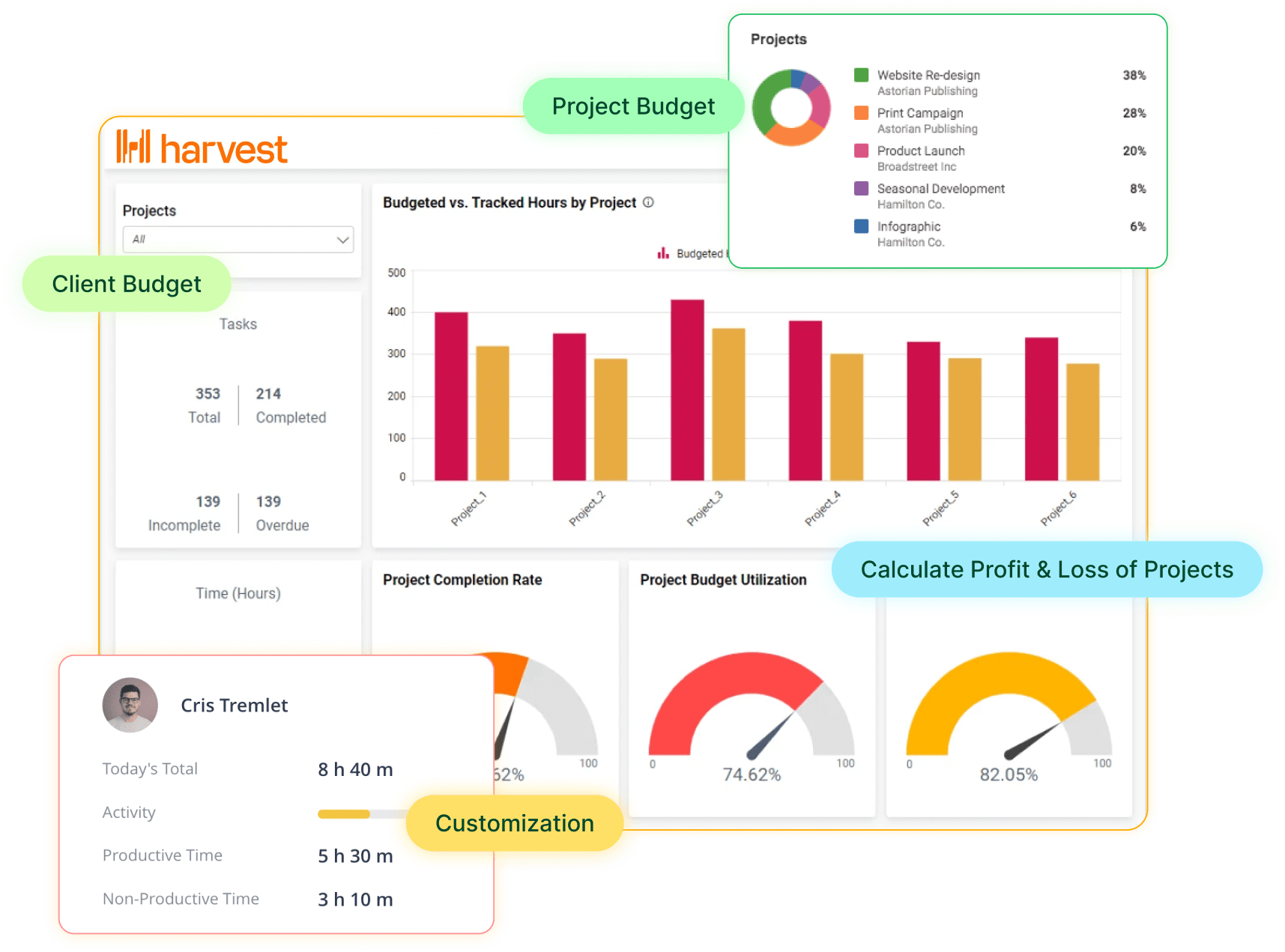Click the Website Re-design 38% value
The image size is (1285, 952).
[x=1134, y=75]
